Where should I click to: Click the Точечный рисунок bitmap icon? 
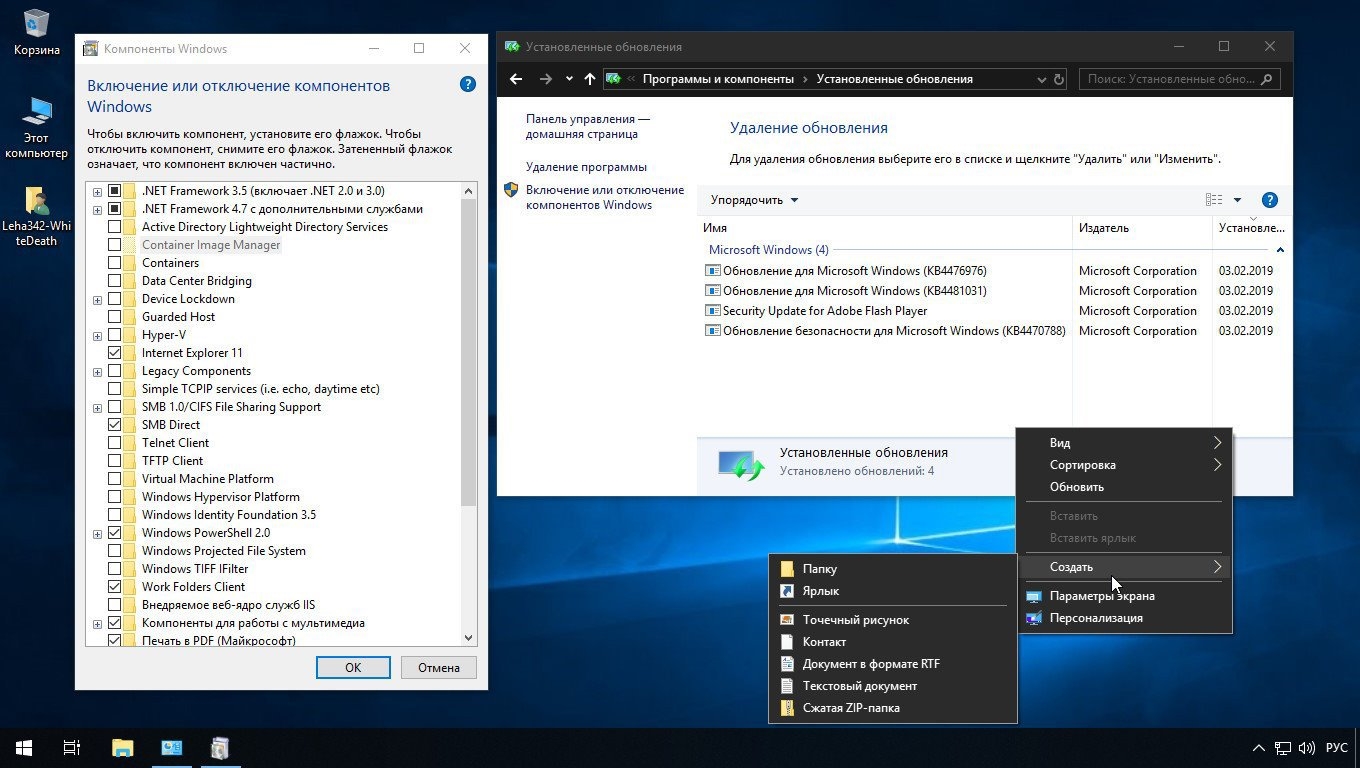(787, 620)
